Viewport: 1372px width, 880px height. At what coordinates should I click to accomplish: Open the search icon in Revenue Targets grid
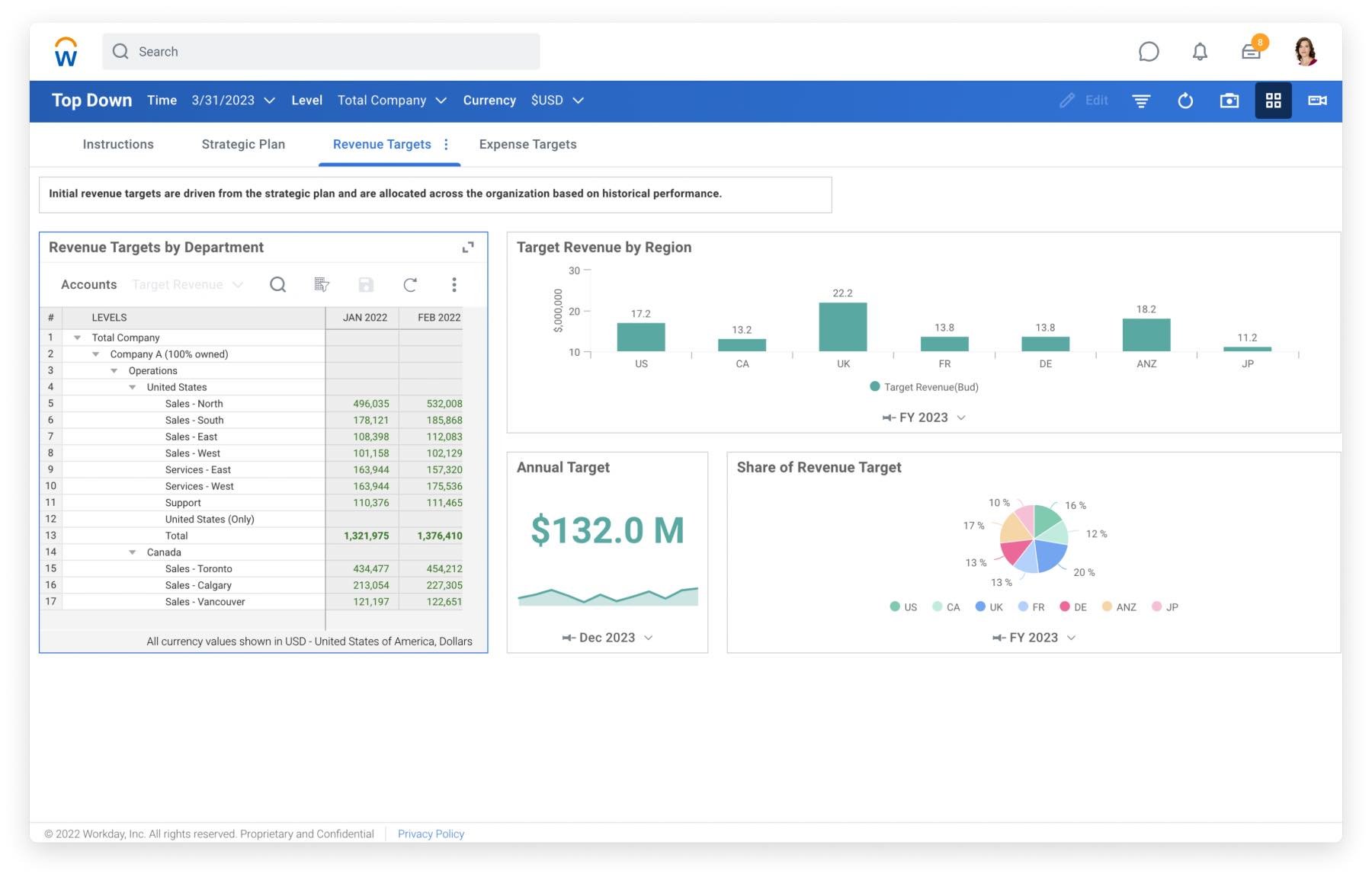click(x=277, y=284)
